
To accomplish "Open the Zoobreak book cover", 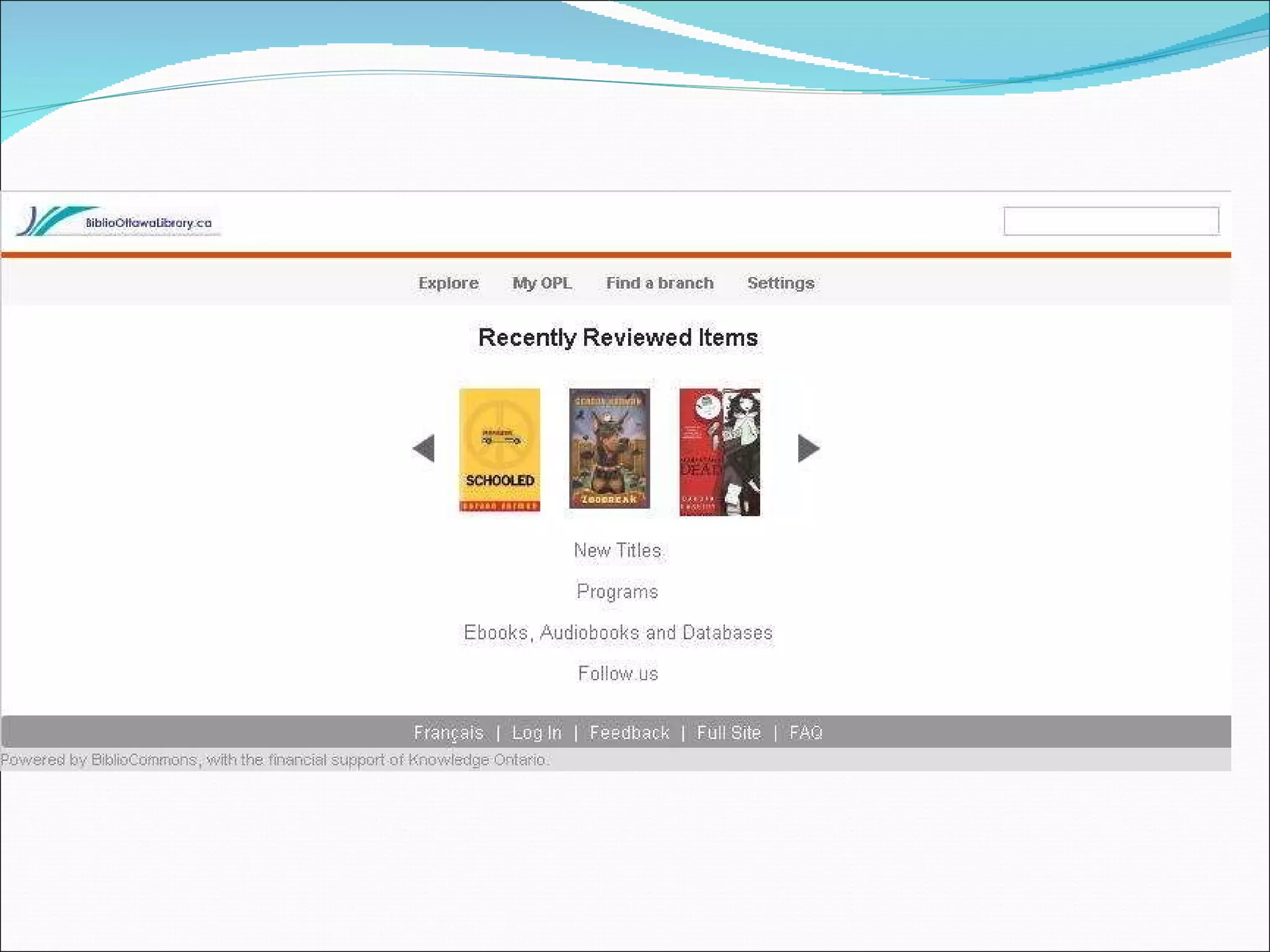I will [x=609, y=449].
